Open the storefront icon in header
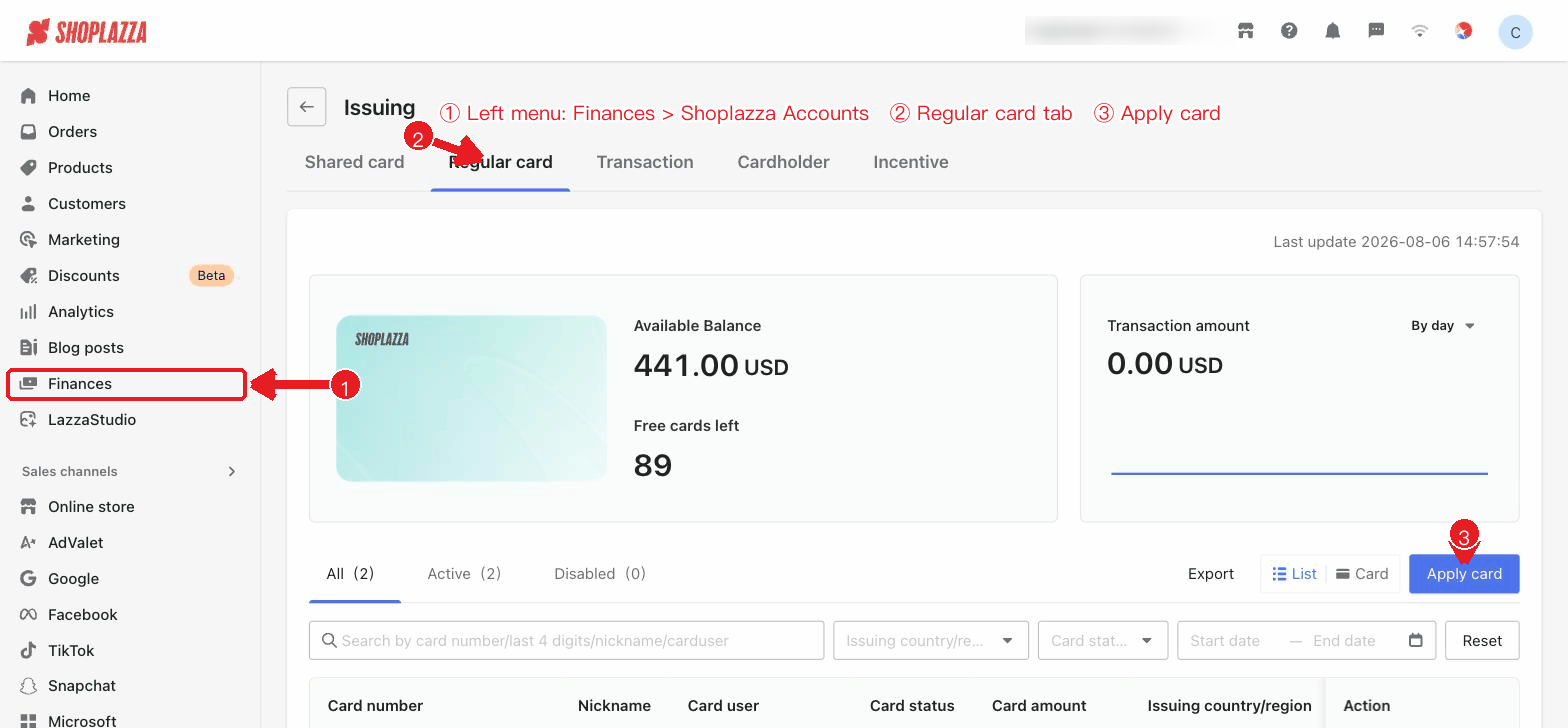1568x728 pixels. tap(1246, 31)
